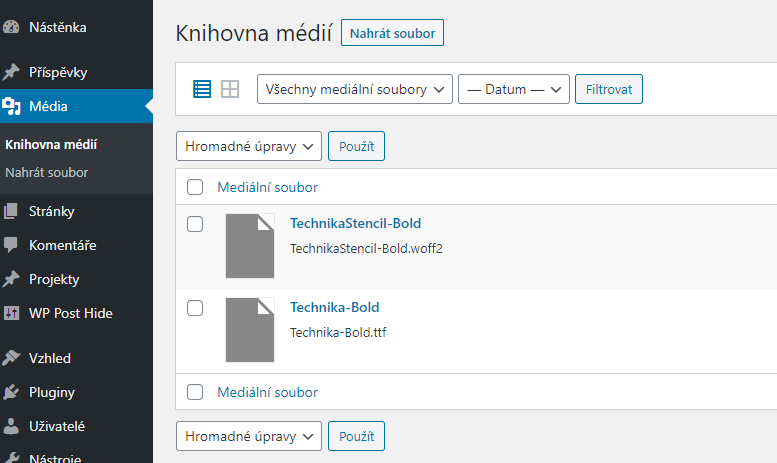The image size is (777, 463).
Task: Check the TechnikaStencil-Bold file checkbox
Action: point(195,224)
